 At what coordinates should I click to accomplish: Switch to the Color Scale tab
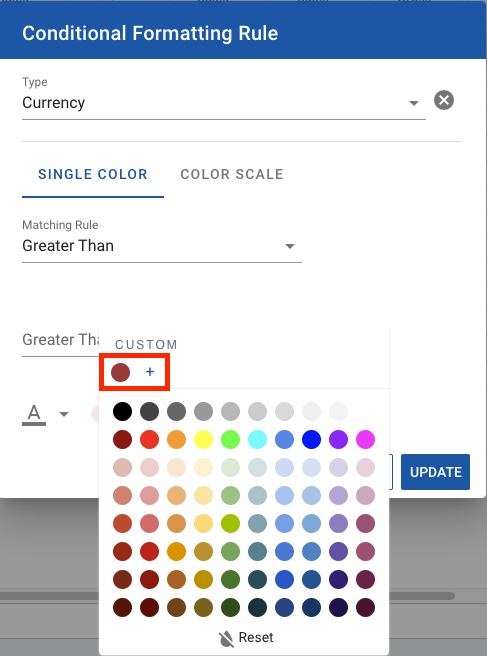[232, 174]
